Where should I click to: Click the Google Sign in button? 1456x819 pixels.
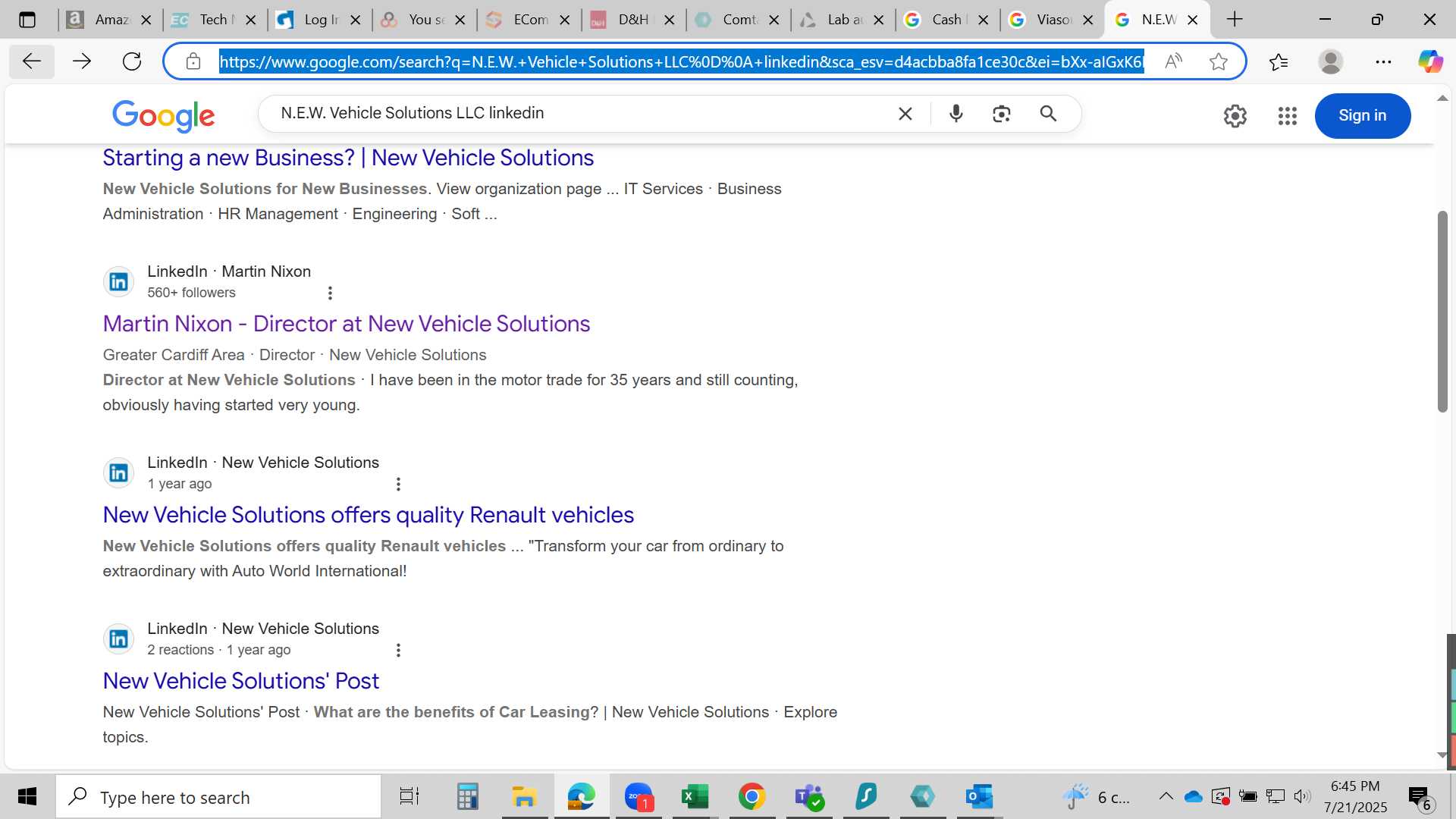tap(1363, 116)
